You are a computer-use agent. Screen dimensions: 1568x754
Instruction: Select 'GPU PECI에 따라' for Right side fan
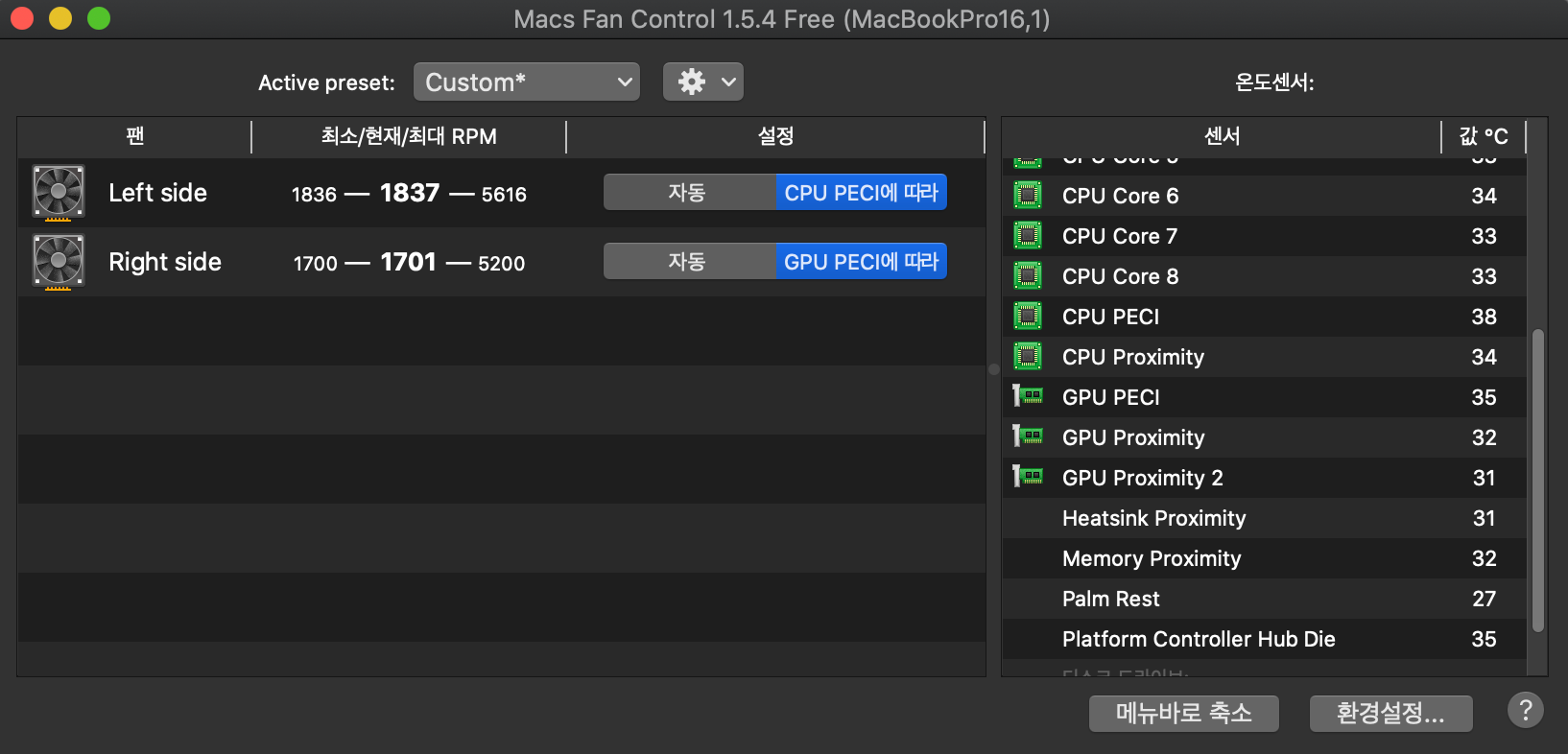coord(862,261)
